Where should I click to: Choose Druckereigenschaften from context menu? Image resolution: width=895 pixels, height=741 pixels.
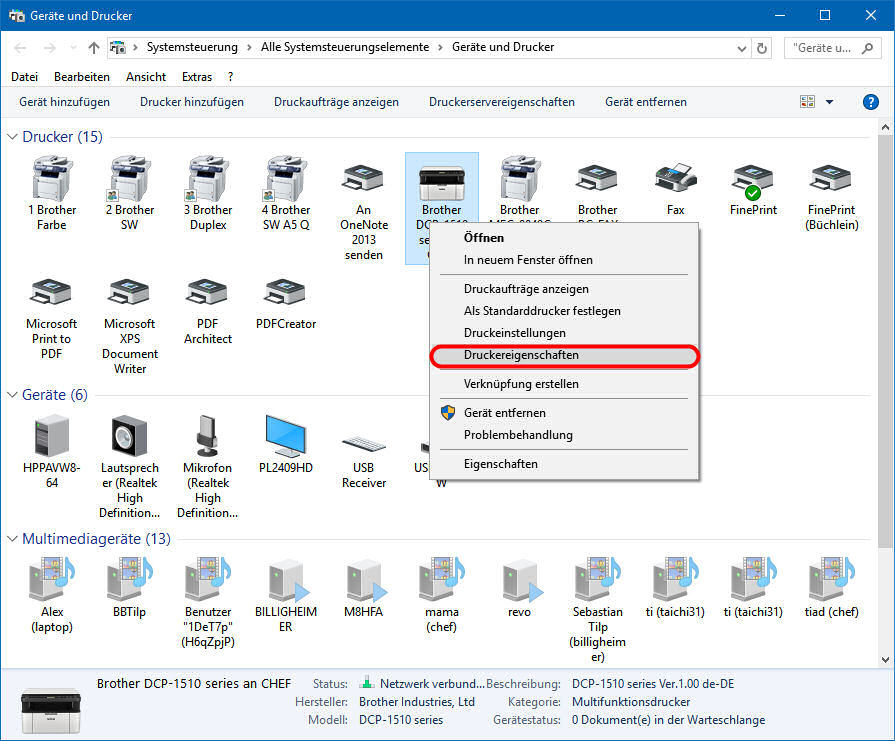(x=521, y=355)
